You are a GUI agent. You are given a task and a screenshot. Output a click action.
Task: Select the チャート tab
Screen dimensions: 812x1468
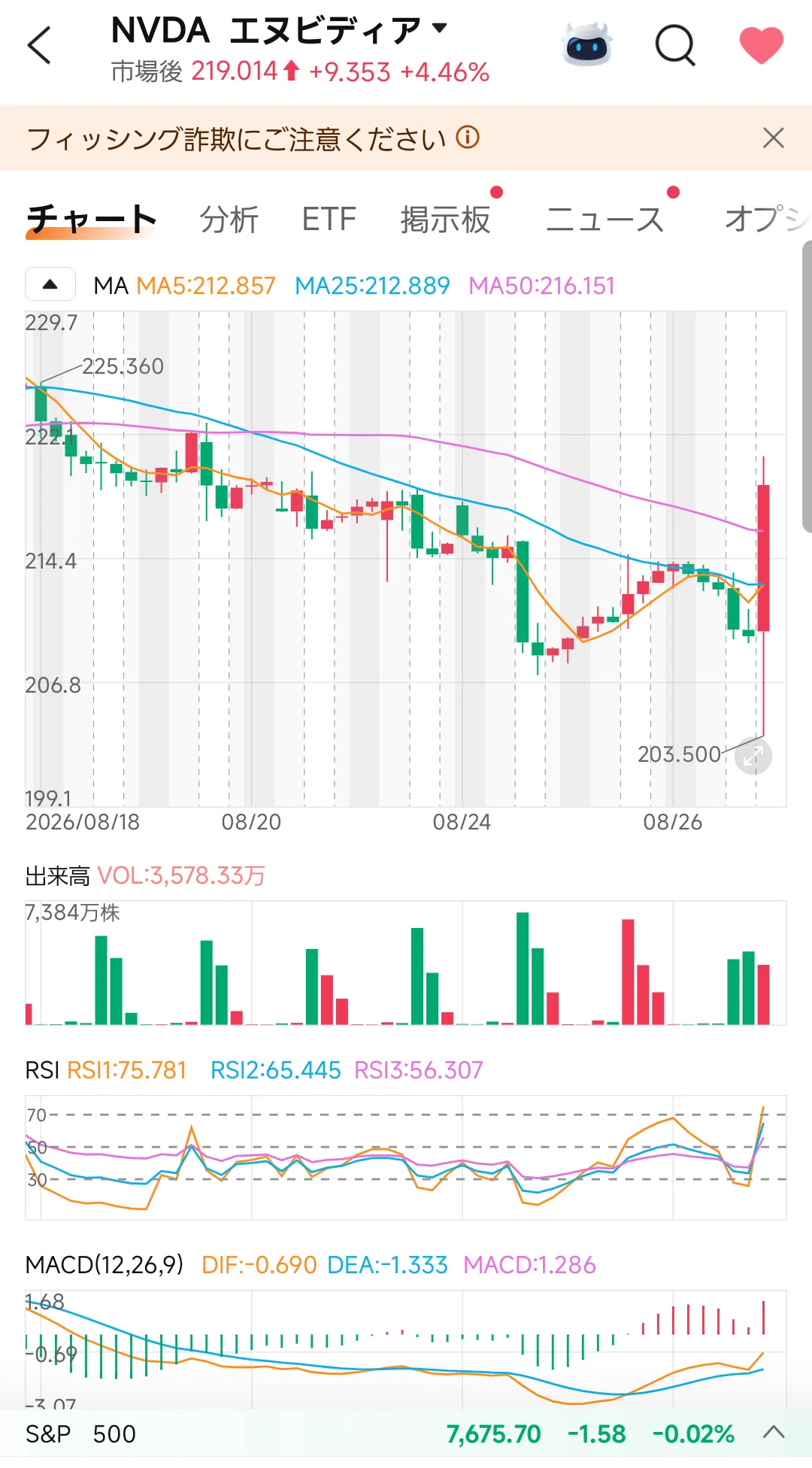91,220
